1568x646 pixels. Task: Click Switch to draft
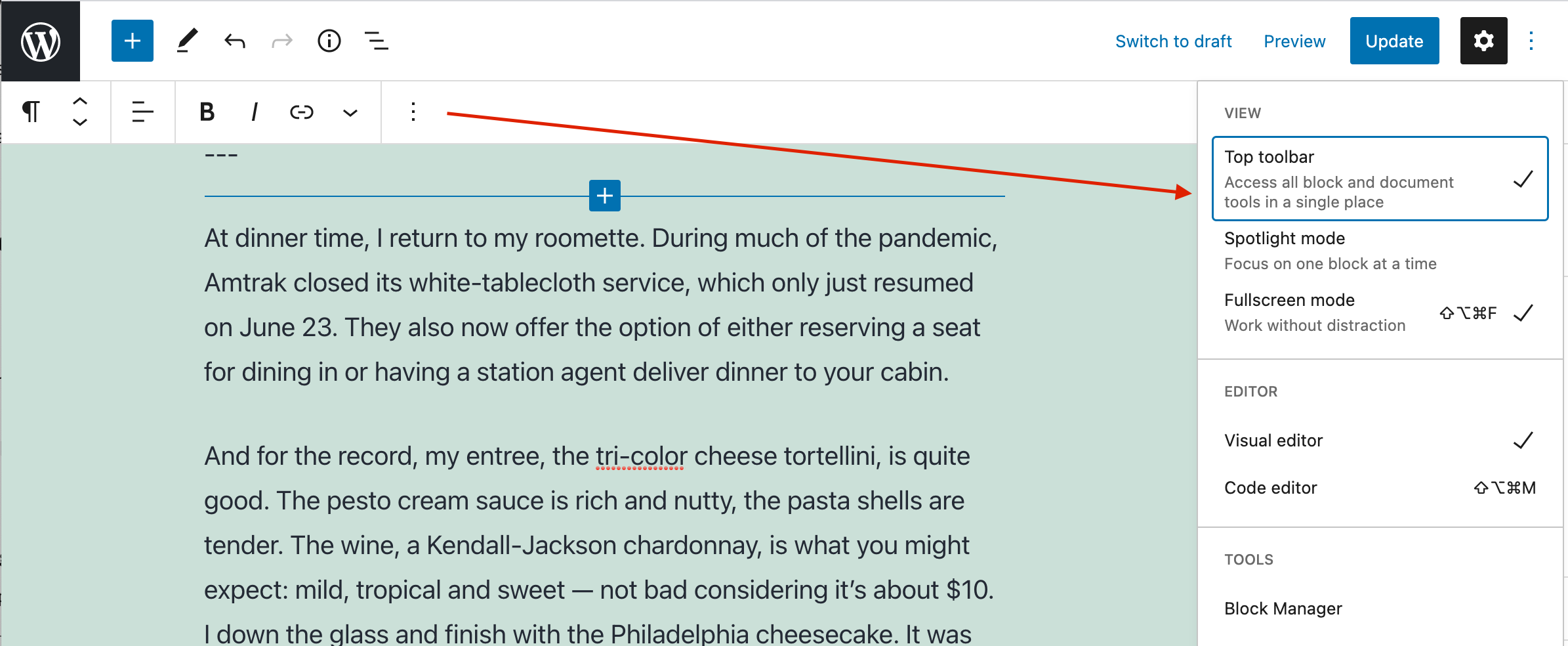1174,41
